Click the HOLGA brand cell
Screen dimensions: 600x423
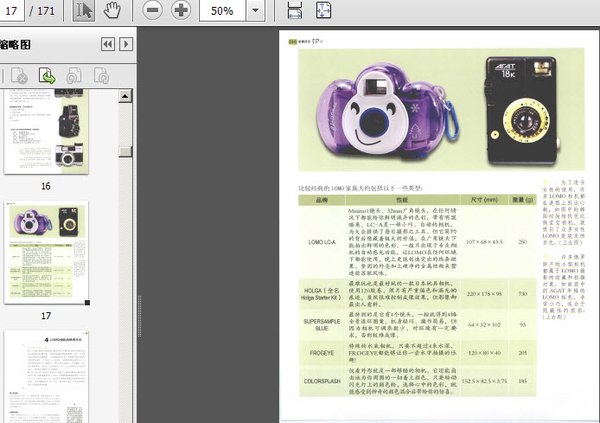tap(322, 294)
